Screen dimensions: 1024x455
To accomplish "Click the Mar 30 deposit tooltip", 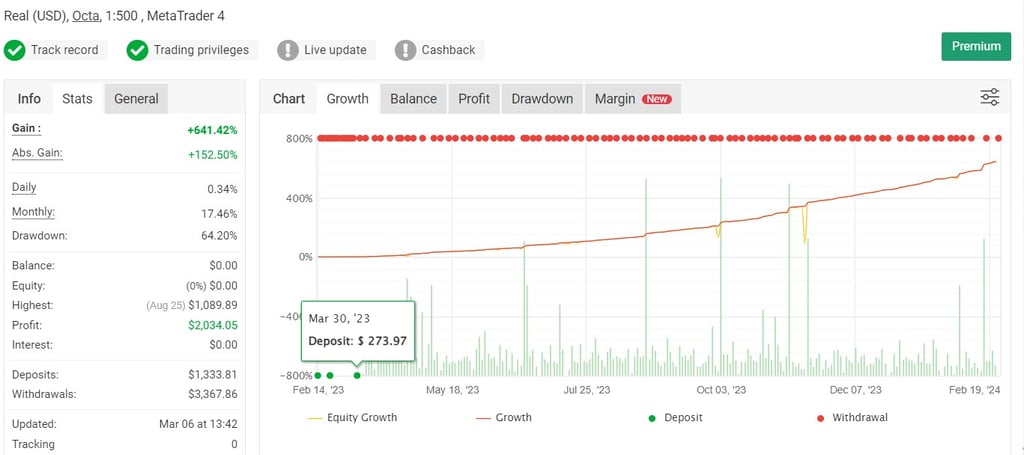I will [x=358, y=331].
